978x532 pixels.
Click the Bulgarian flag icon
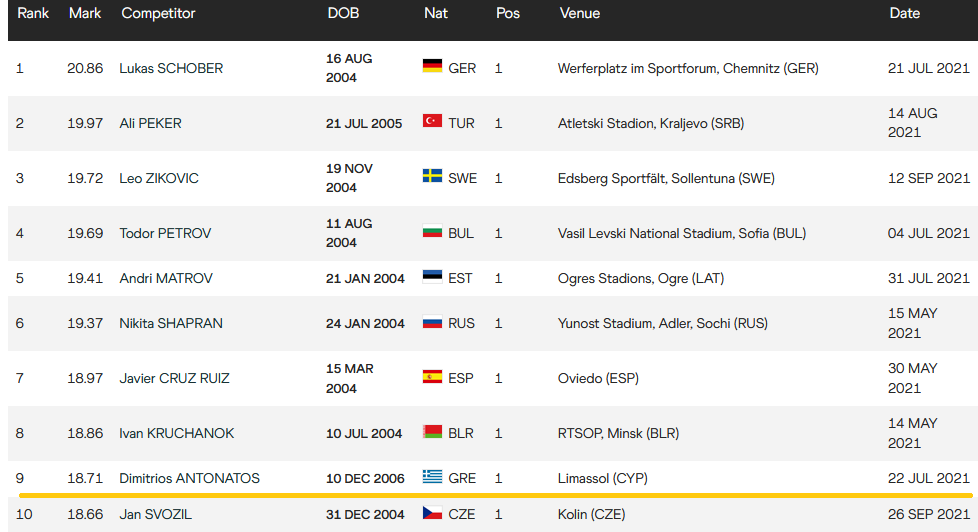(432, 233)
